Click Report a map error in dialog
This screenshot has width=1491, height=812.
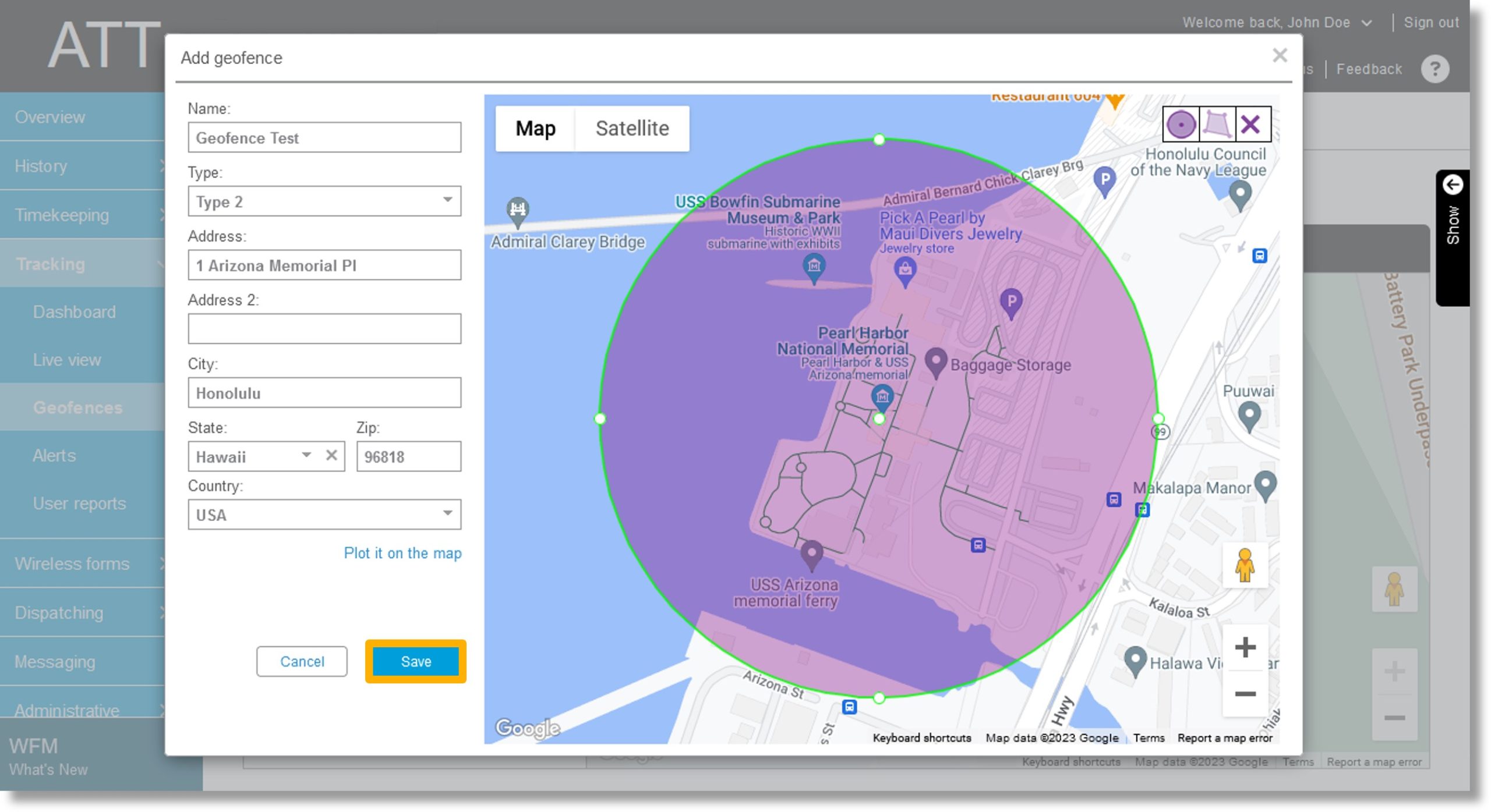click(x=1225, y=737)
